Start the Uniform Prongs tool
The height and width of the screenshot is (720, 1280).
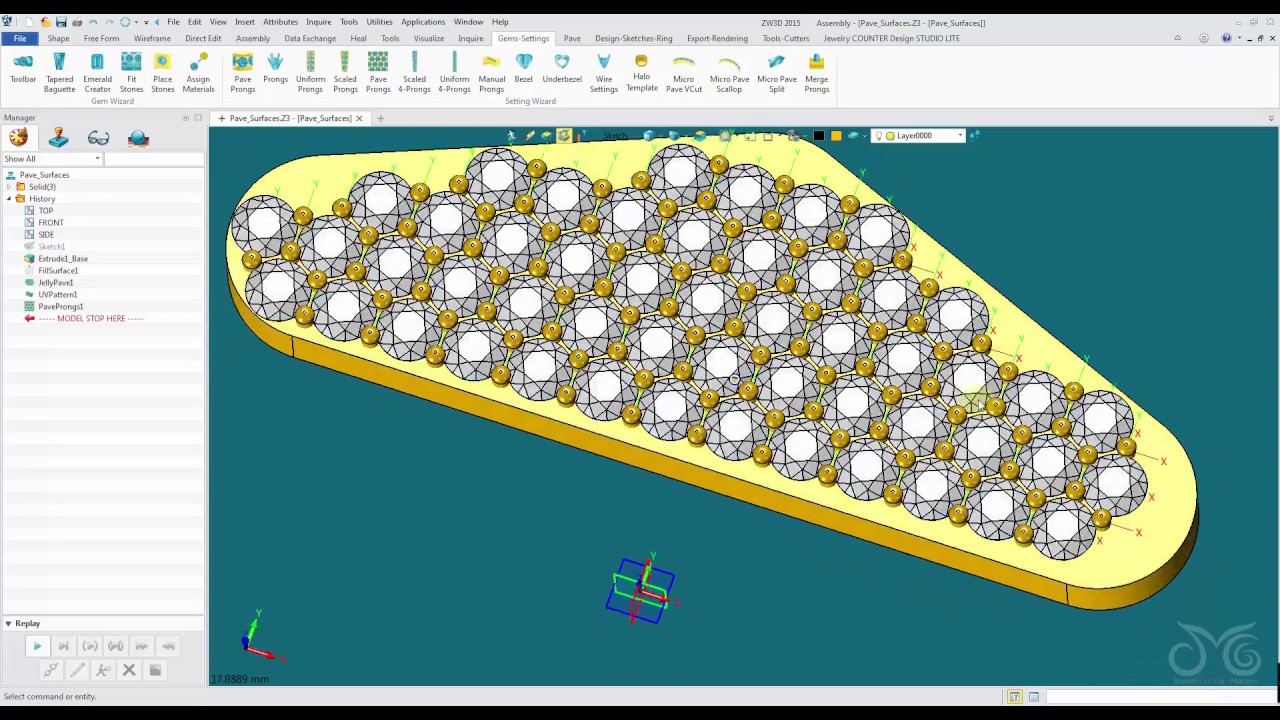[x=310, y=73]
